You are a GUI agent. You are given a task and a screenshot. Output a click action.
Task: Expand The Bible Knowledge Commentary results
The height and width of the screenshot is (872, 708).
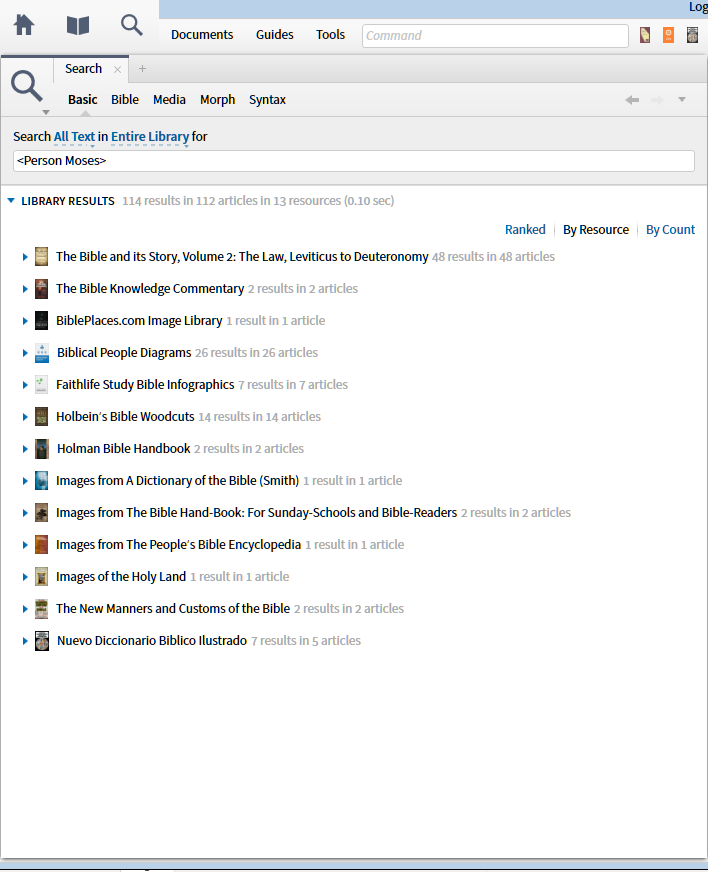click(x=25, y=289)
